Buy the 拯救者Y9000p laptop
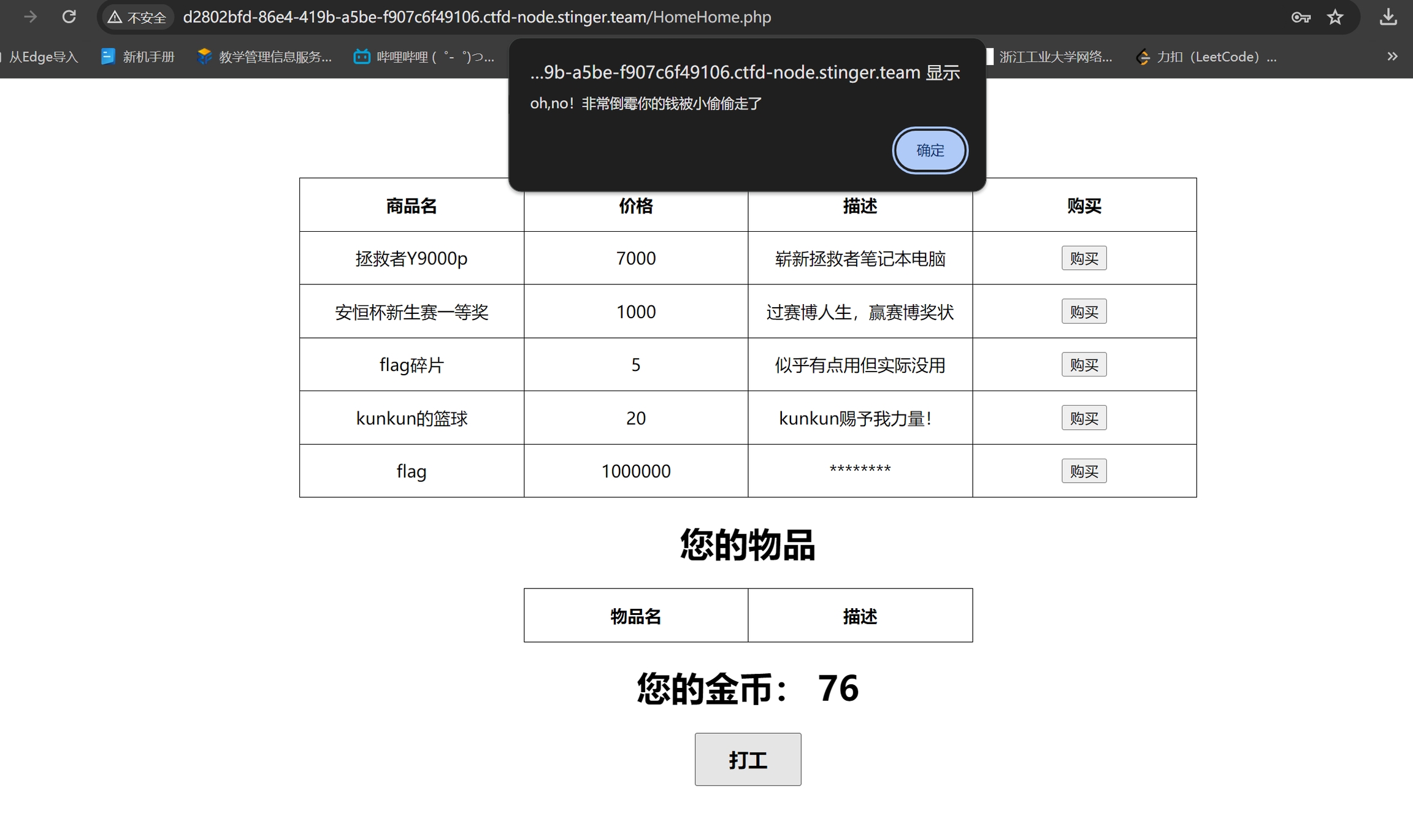The width and height of the screenshot is (1413, 840). (x=1084, y=258)
